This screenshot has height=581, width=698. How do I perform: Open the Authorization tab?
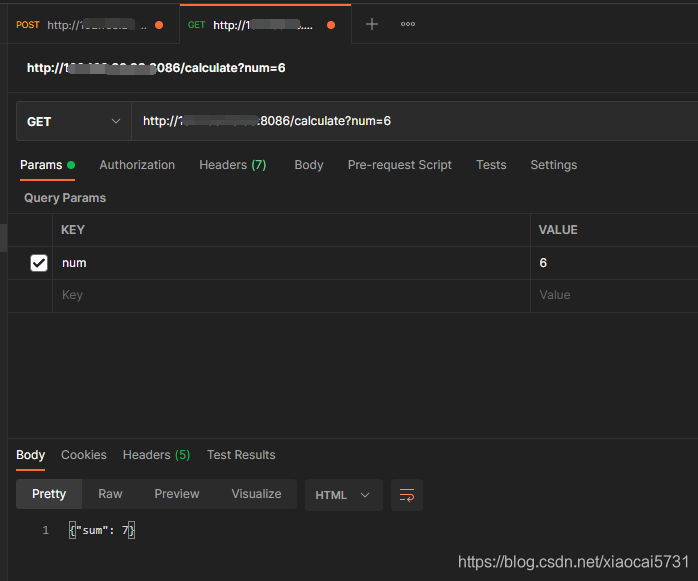[x=137, y=165]
